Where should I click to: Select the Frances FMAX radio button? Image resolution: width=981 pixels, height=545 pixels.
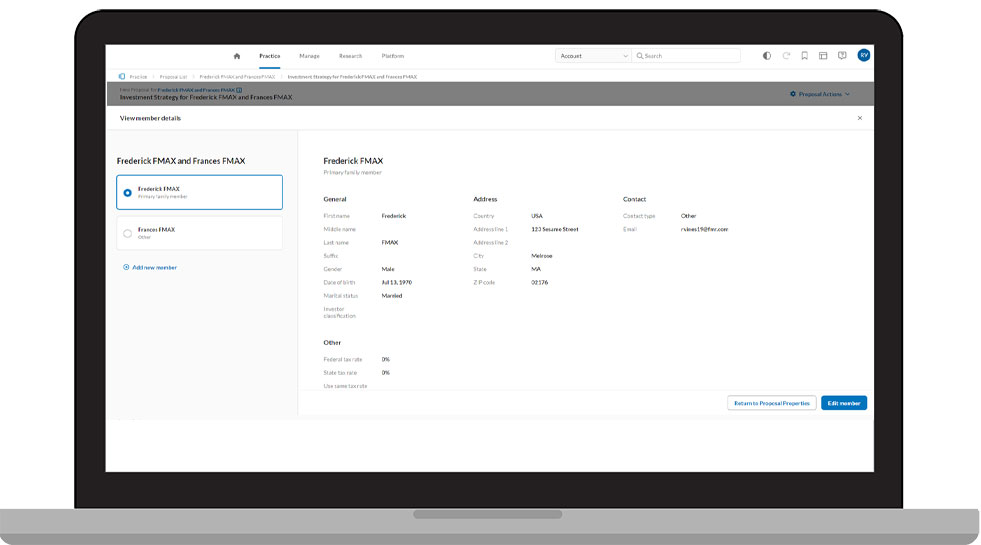[127, 233]
